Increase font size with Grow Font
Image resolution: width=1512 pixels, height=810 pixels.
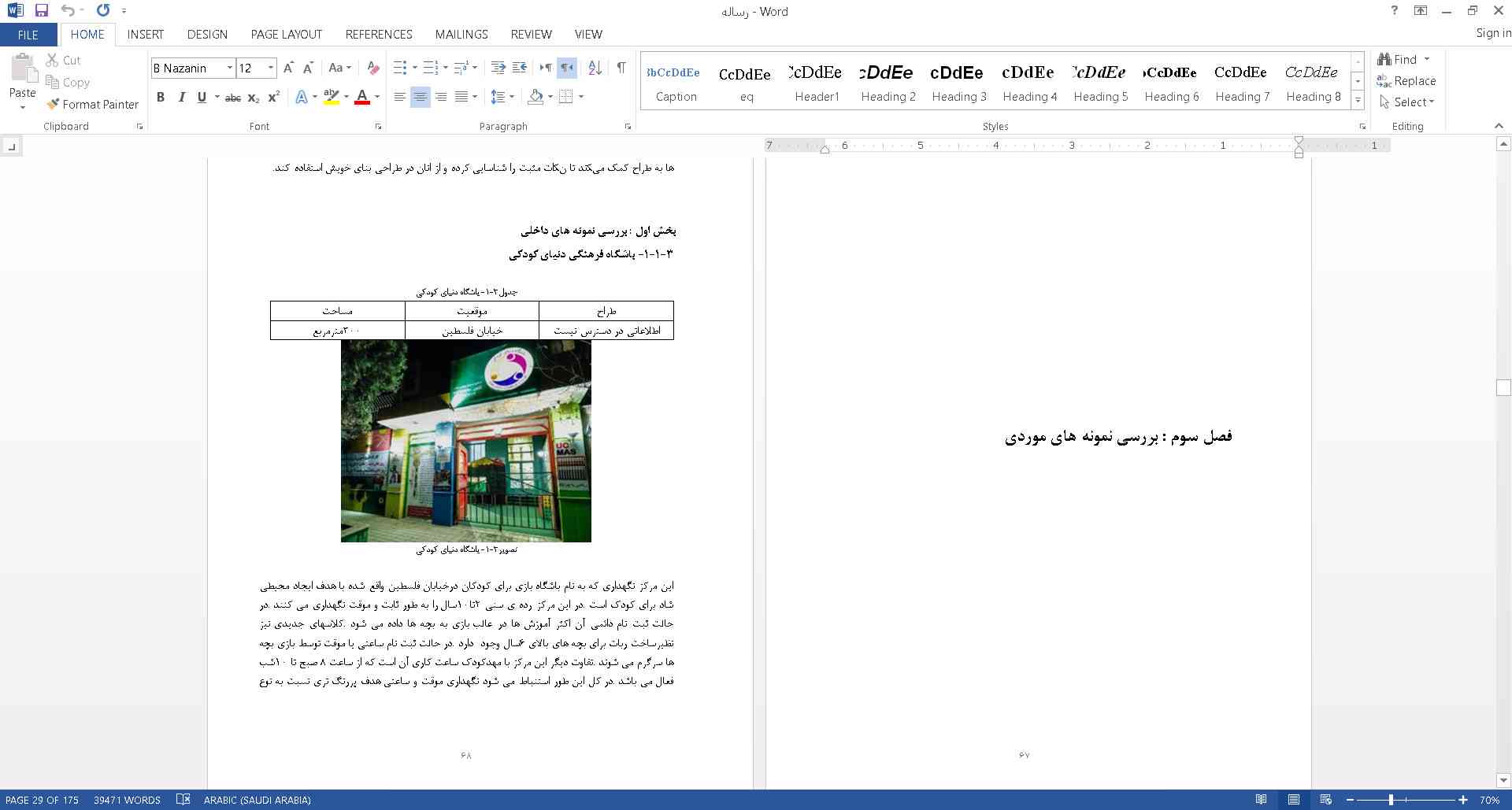[x=288, y=68]
